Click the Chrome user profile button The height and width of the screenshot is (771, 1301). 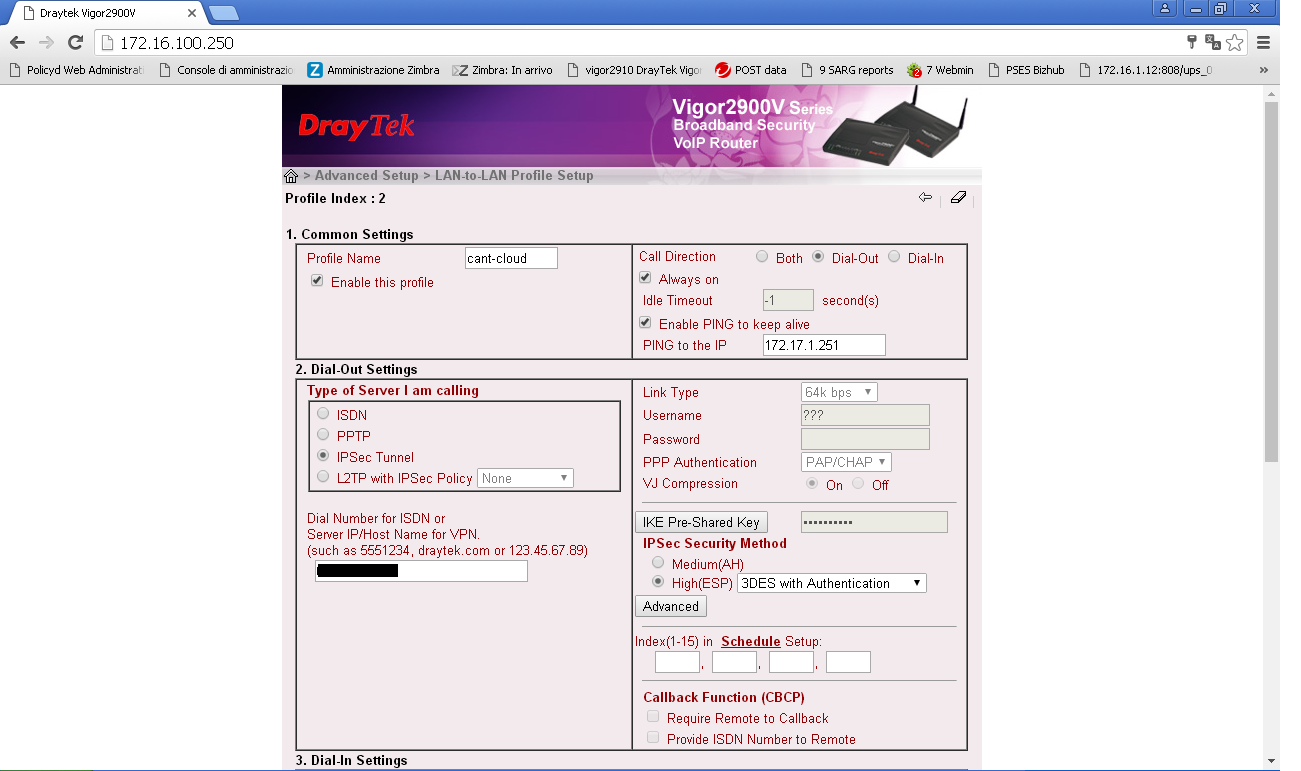point(1165,9)
